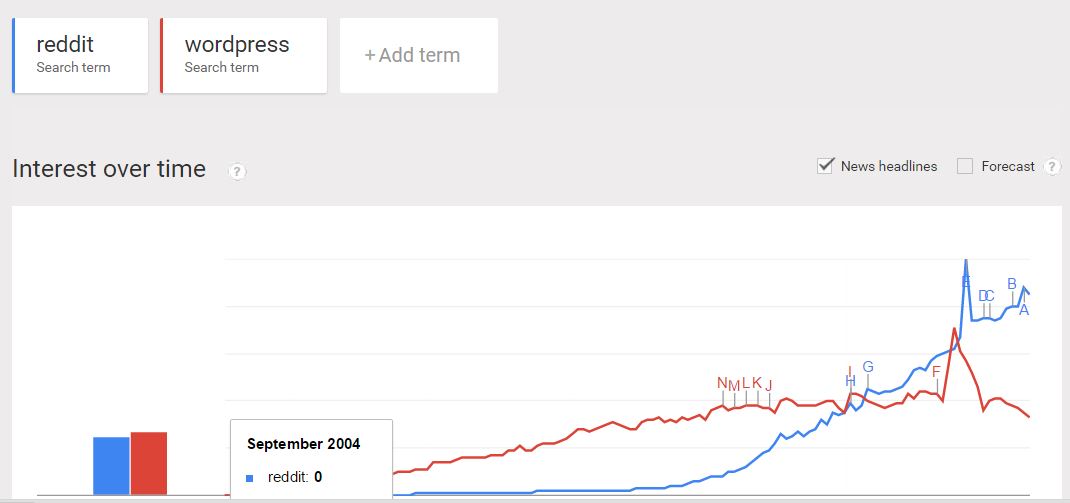Click news headline marker J on chart
The image size is (1070, 503).
[768, 386]
